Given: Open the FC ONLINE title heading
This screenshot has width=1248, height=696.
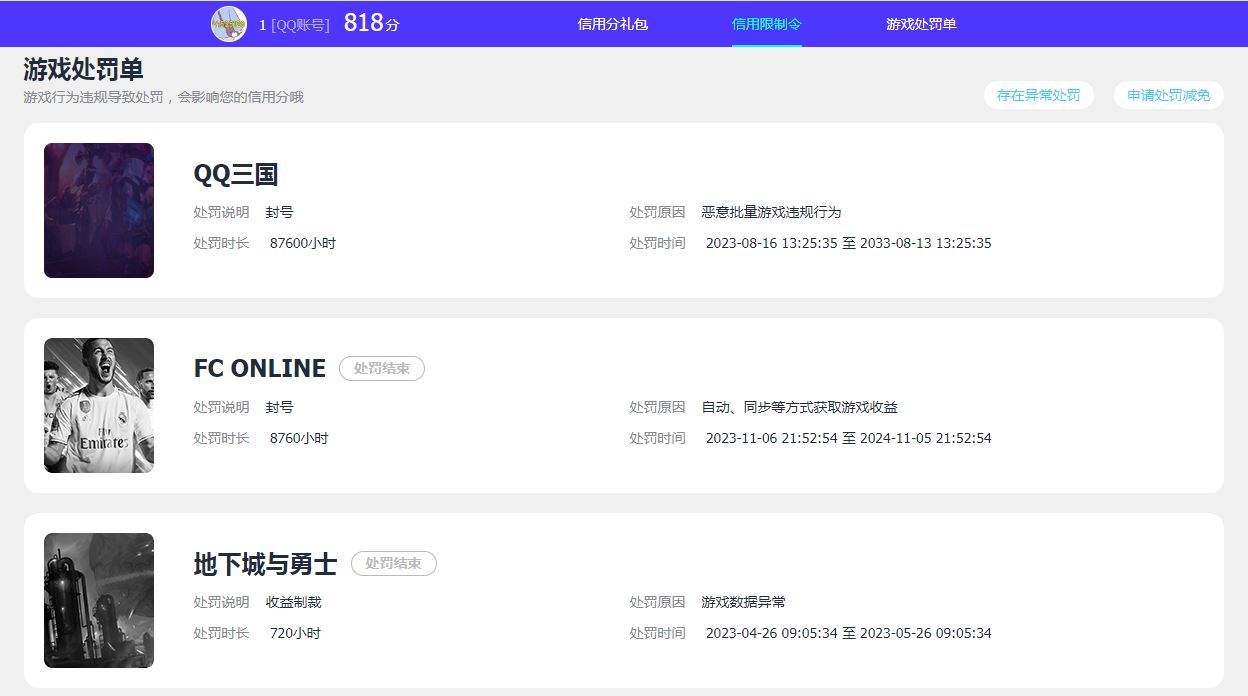Looking at the screenshot, I should 260,369.
